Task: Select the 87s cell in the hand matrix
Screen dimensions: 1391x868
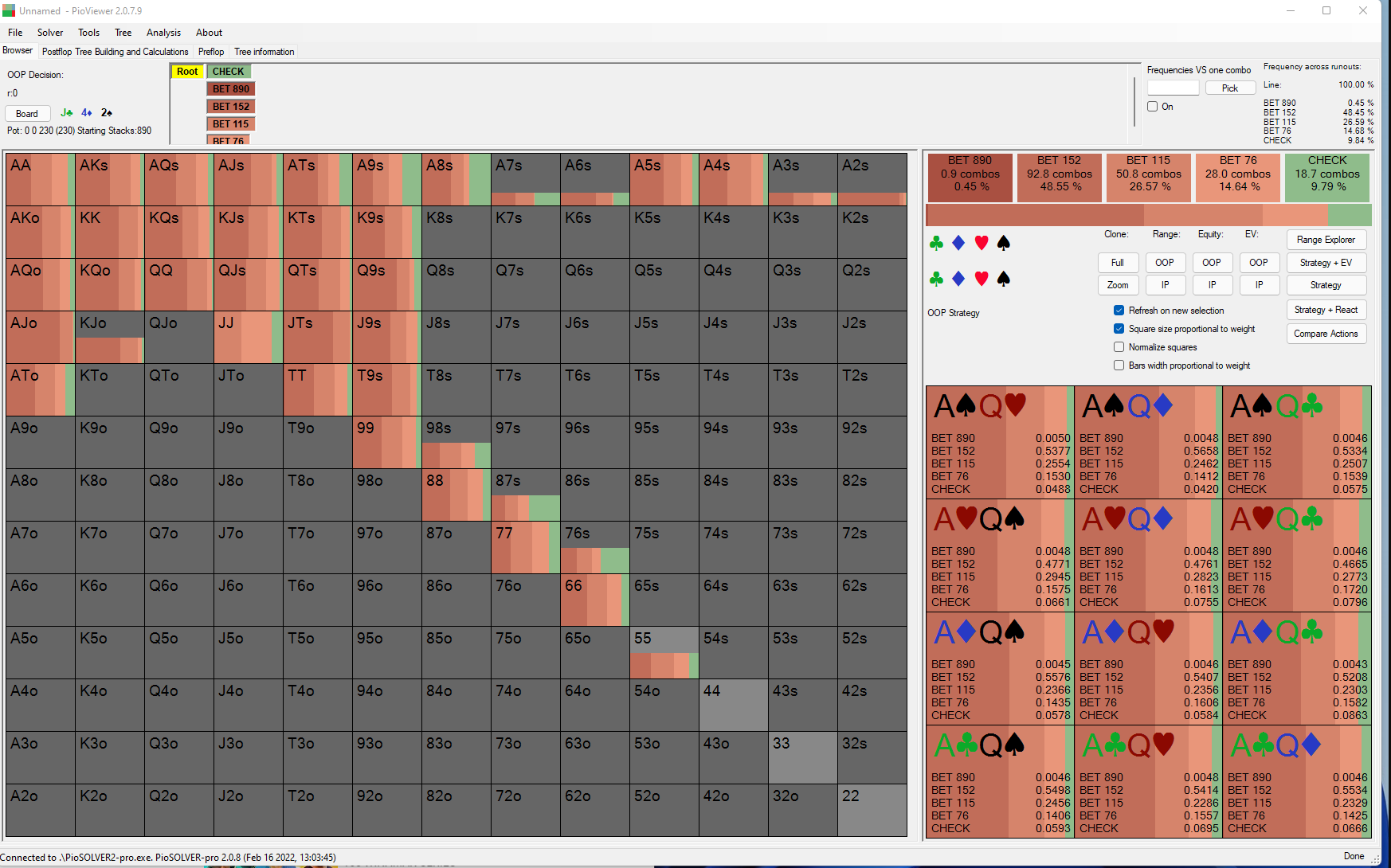Action: tap(525, 495)
